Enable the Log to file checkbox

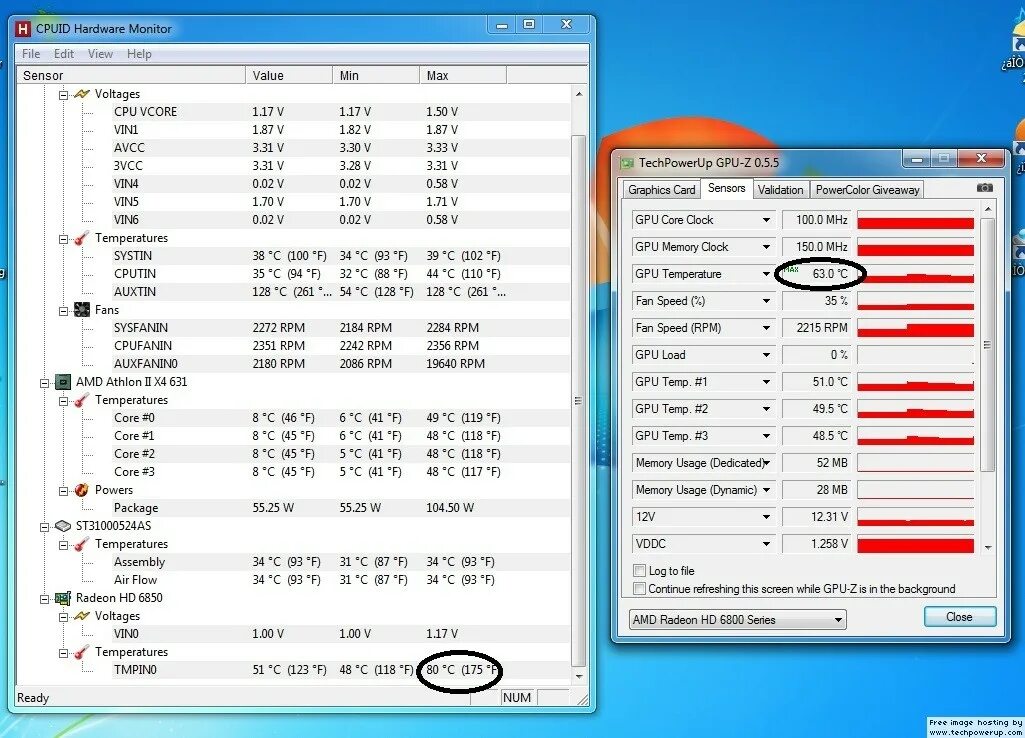point(639,571)
